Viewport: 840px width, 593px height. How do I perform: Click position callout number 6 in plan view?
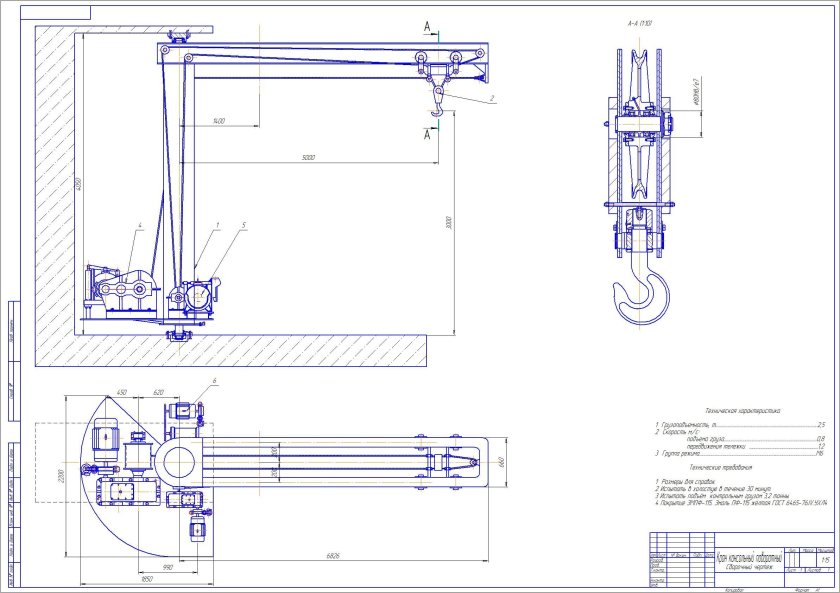coord(213,382)
